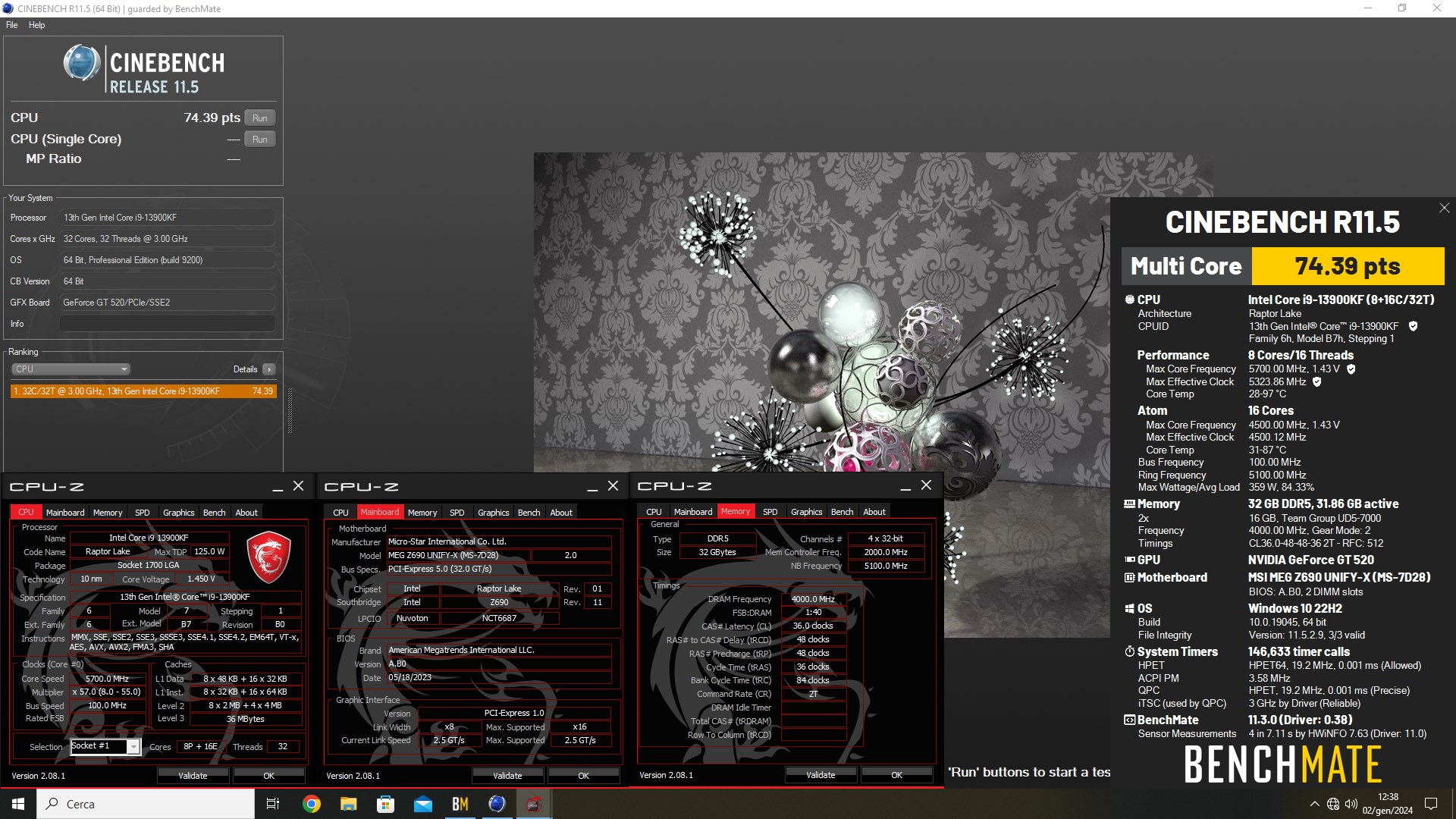
Task: Click the Cerca taskbar search box
Action: (x=146, y=804)
